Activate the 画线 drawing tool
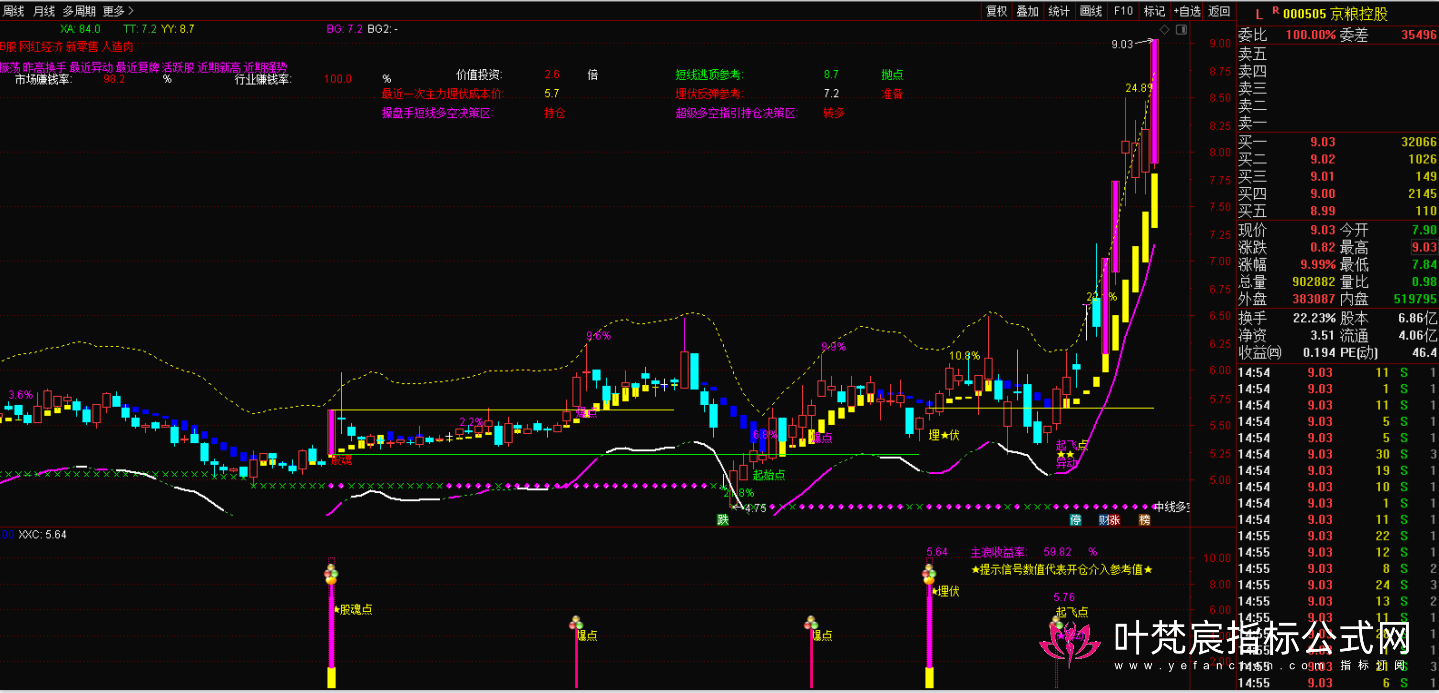1439x693 pixels. [x=1091, y=11]
